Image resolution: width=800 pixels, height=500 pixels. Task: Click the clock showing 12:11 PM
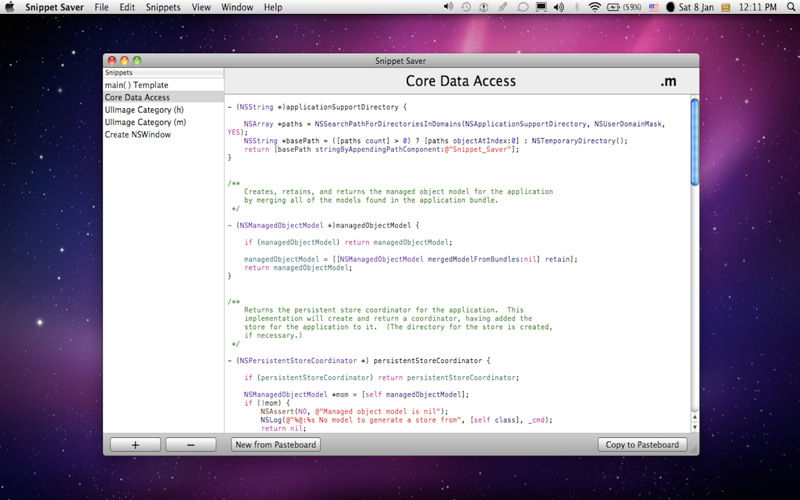758,7
